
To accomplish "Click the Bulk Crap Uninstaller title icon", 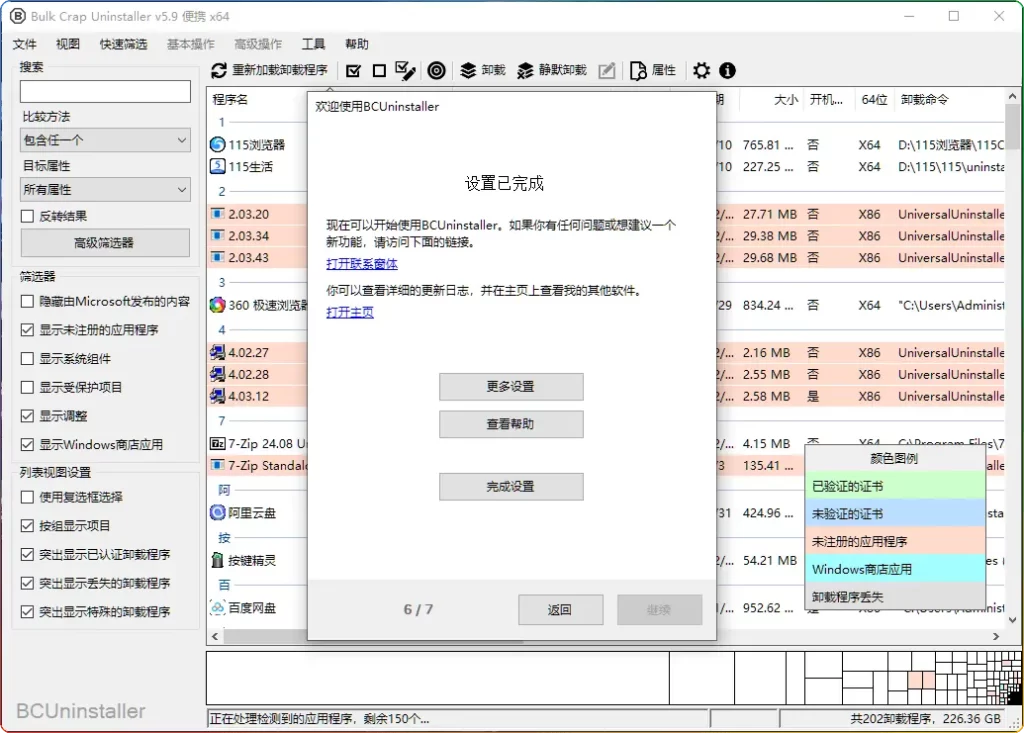I will (x=18, y=16).
